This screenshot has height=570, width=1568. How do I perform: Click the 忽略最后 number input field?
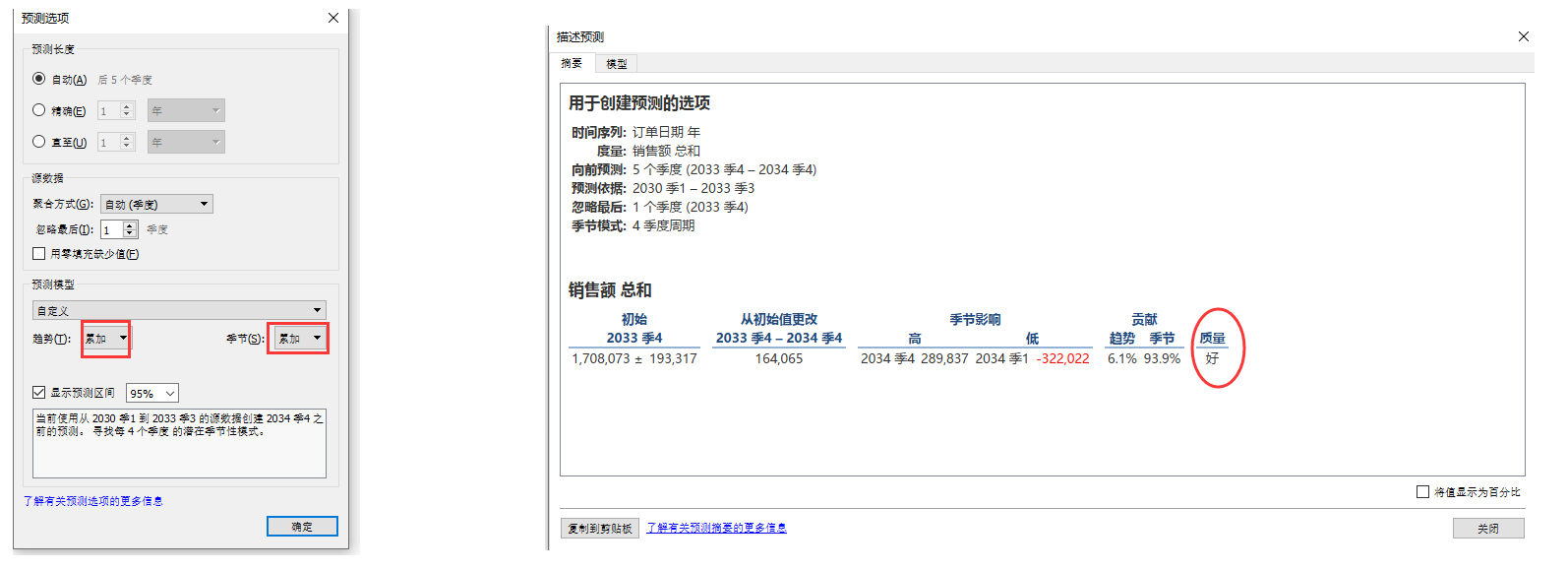(x=111, y=229)
